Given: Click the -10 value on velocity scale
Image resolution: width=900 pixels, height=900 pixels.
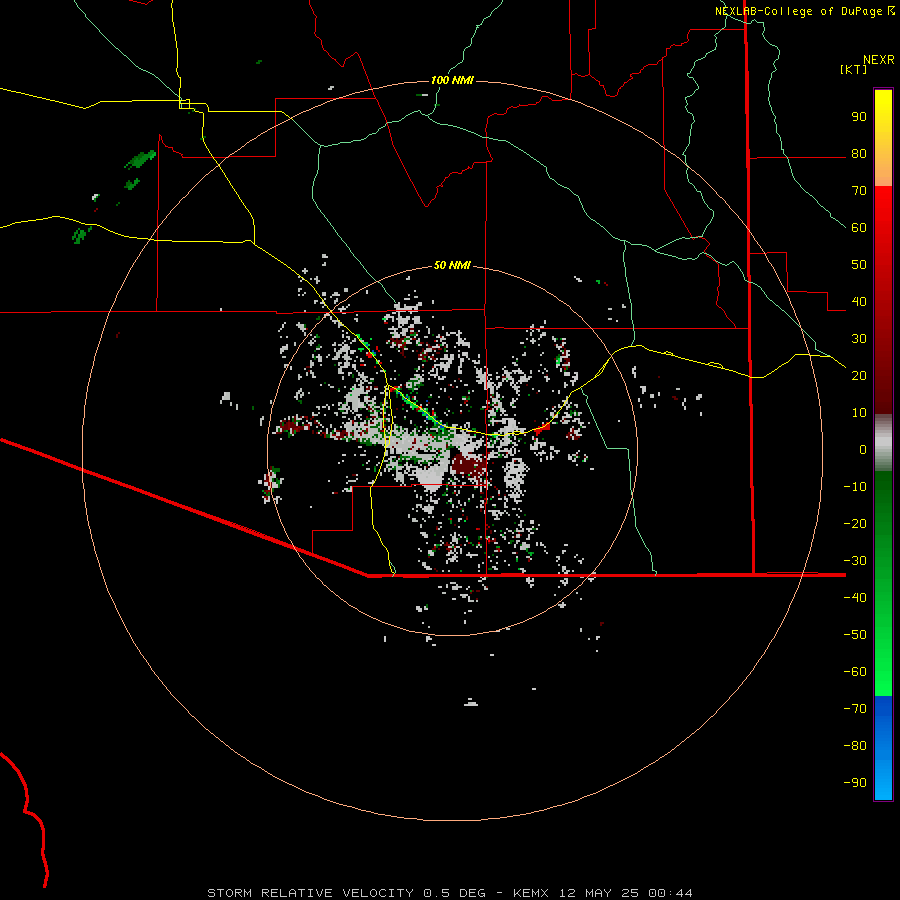Looking at the screenshot, I should tap(855, 487).
